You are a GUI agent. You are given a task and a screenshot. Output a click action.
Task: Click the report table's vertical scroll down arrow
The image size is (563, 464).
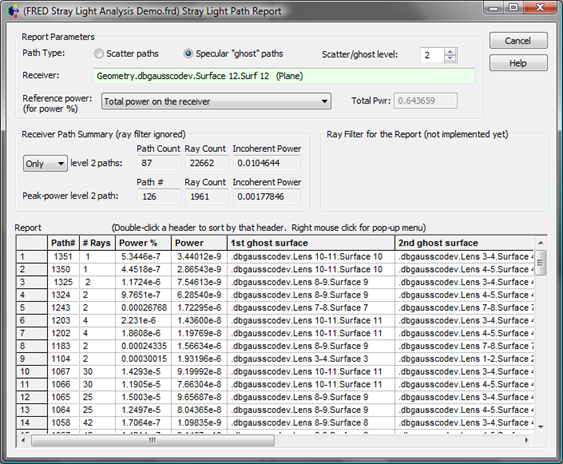pos(541,427)
